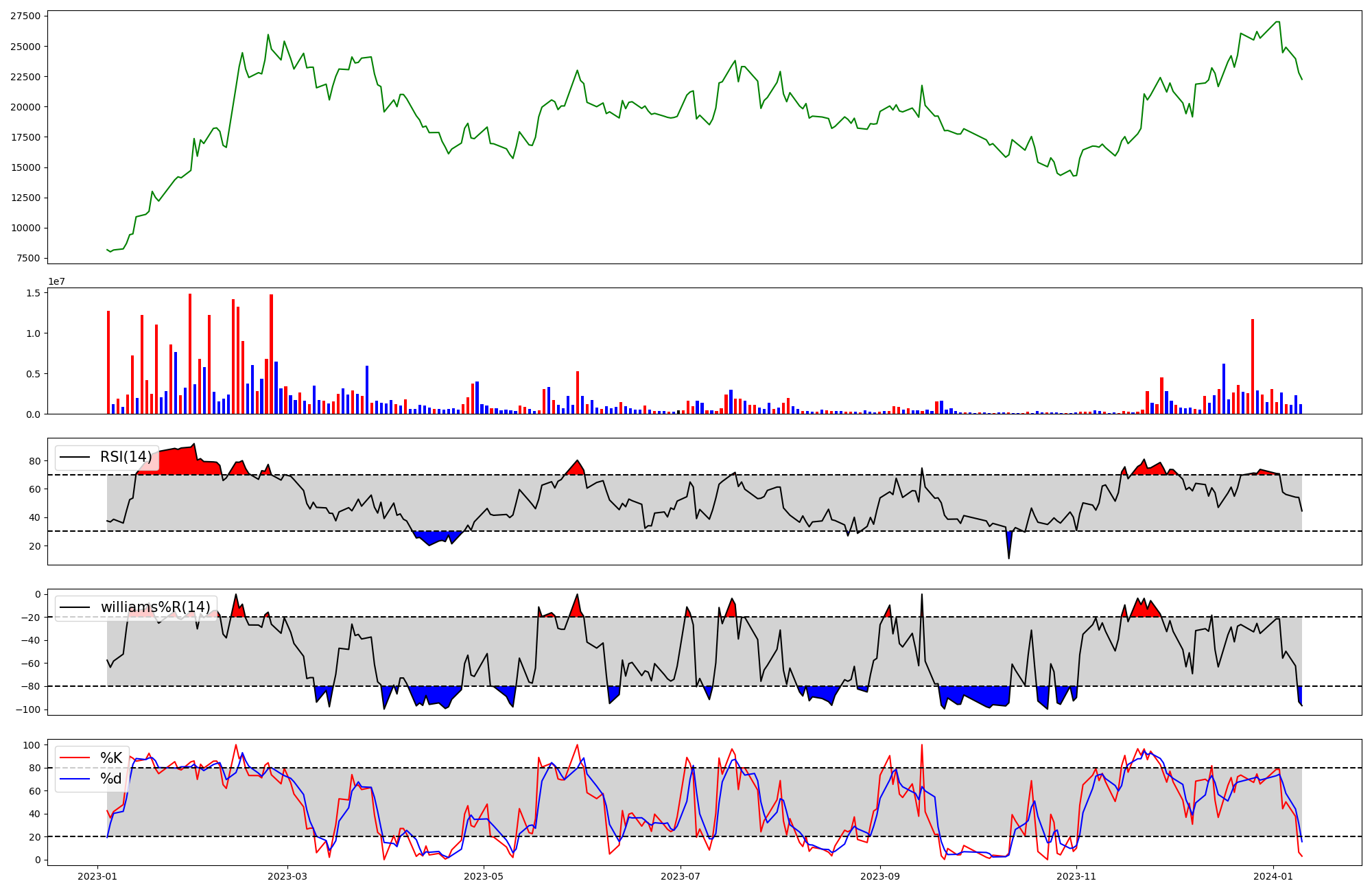
Task: Click the williams%R(14) legend label
Action: click(x=155, y=607)
